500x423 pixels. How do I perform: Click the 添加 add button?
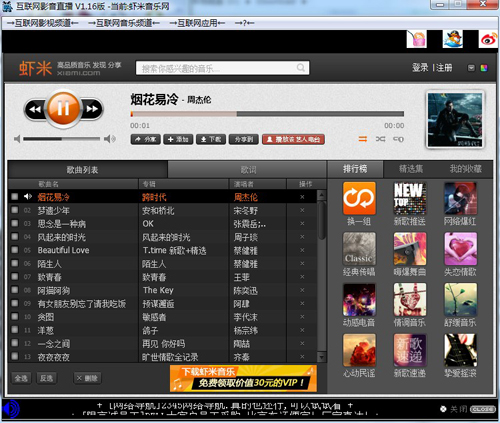pyautogui.click(x=178, y=139)
